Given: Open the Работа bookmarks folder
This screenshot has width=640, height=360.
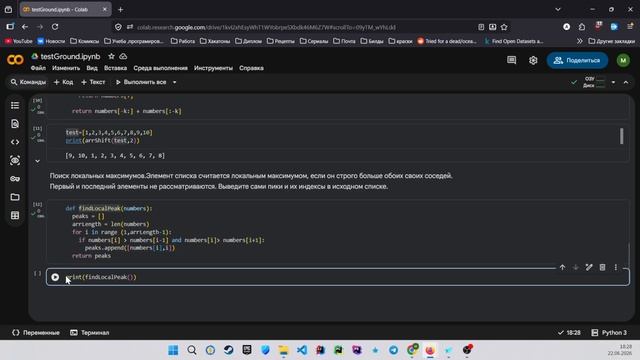Looking at the screenshot, I should coord(183,41).
